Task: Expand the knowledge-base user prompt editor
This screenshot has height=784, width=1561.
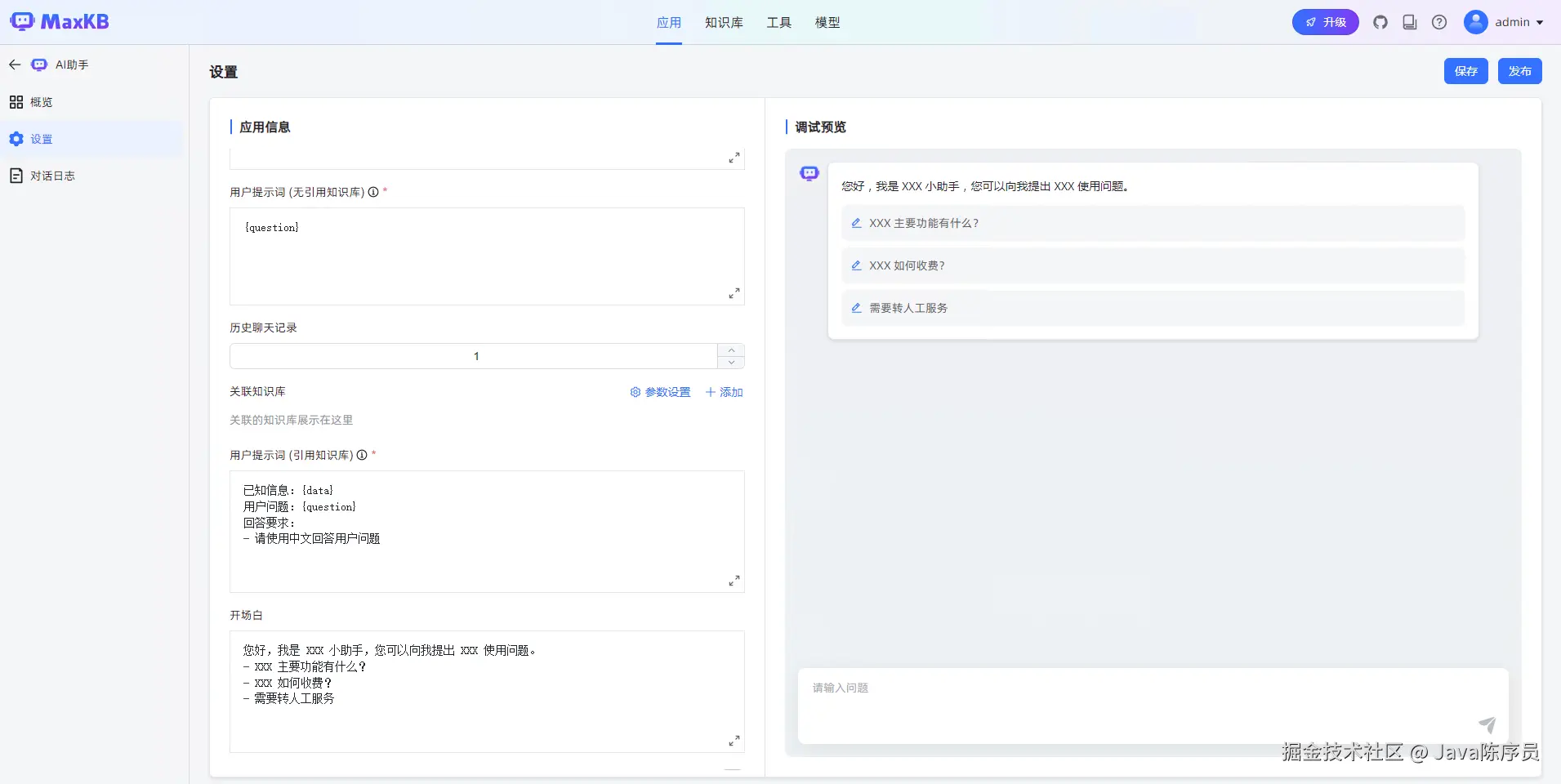Action: 734,581
